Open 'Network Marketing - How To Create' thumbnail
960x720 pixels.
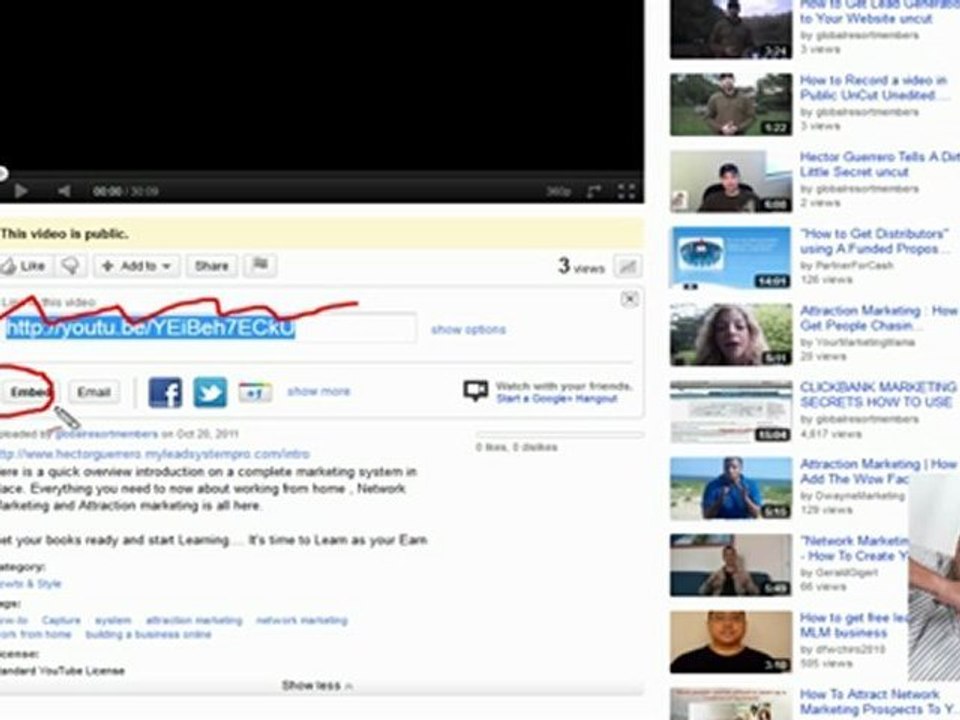point(731,565)
